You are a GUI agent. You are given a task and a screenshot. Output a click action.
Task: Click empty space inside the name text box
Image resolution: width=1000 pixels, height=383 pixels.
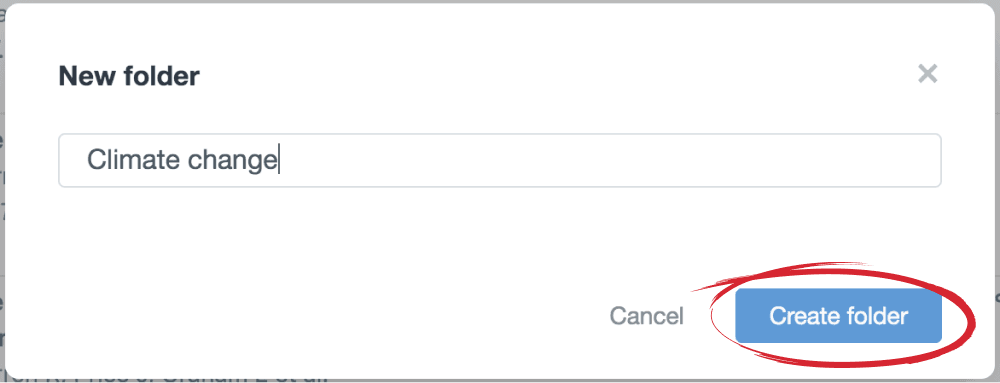click(606, 160)
